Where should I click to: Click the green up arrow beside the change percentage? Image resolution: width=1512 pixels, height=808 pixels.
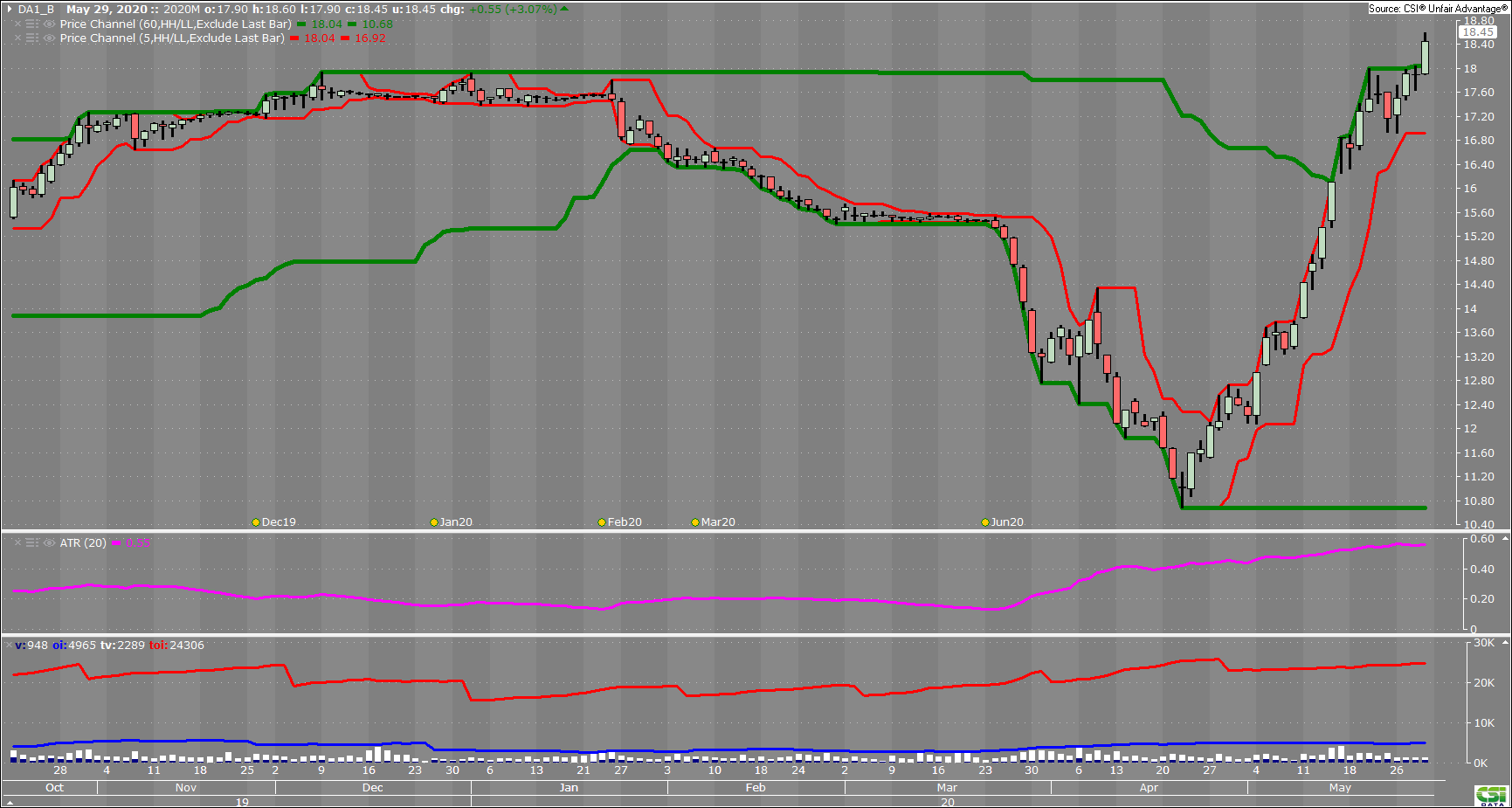pyautogui.click(x=564, y=10)
